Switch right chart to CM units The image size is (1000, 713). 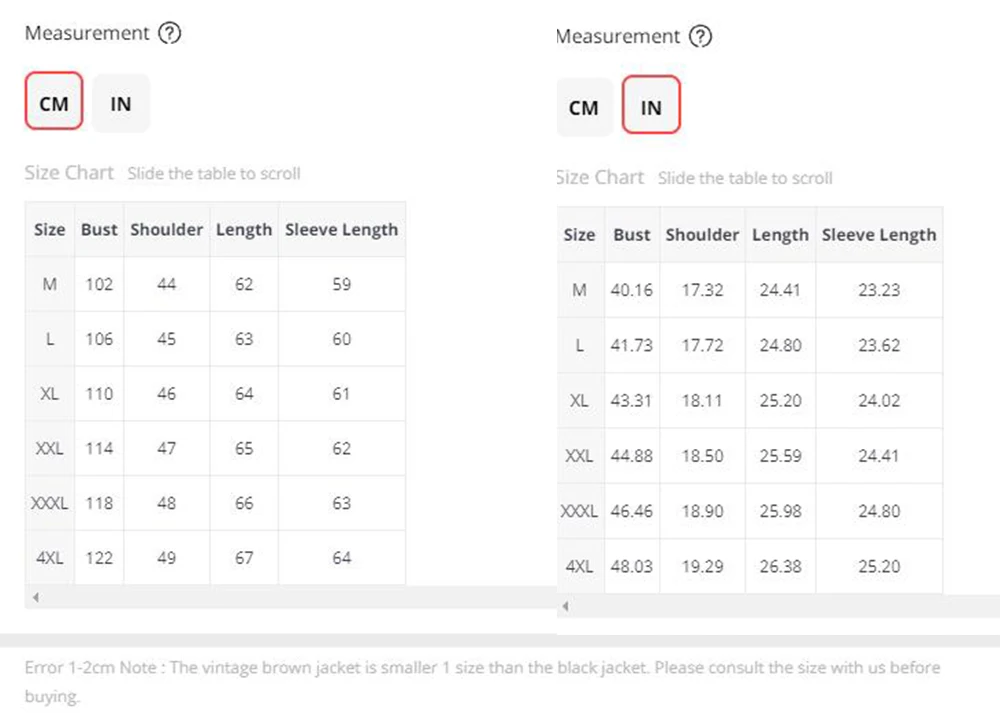click(584, 107)
